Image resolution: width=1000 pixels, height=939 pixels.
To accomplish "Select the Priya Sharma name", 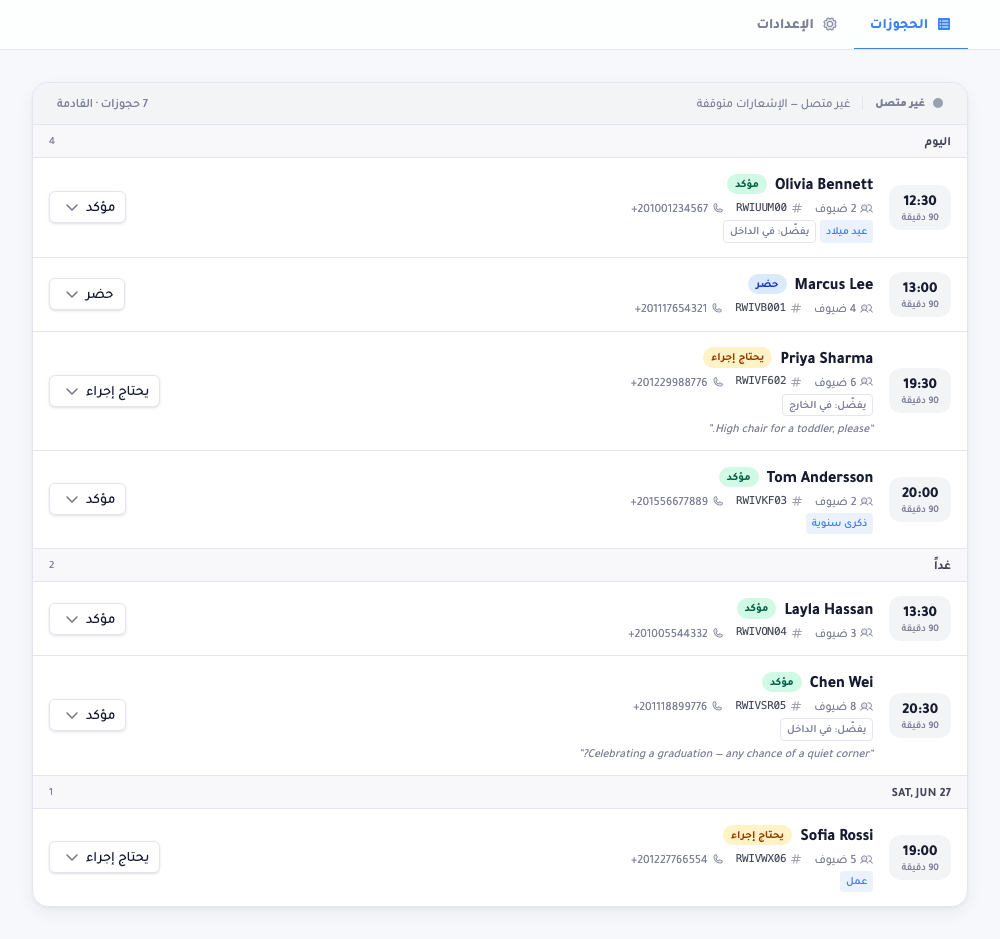I will coord(827,358).
